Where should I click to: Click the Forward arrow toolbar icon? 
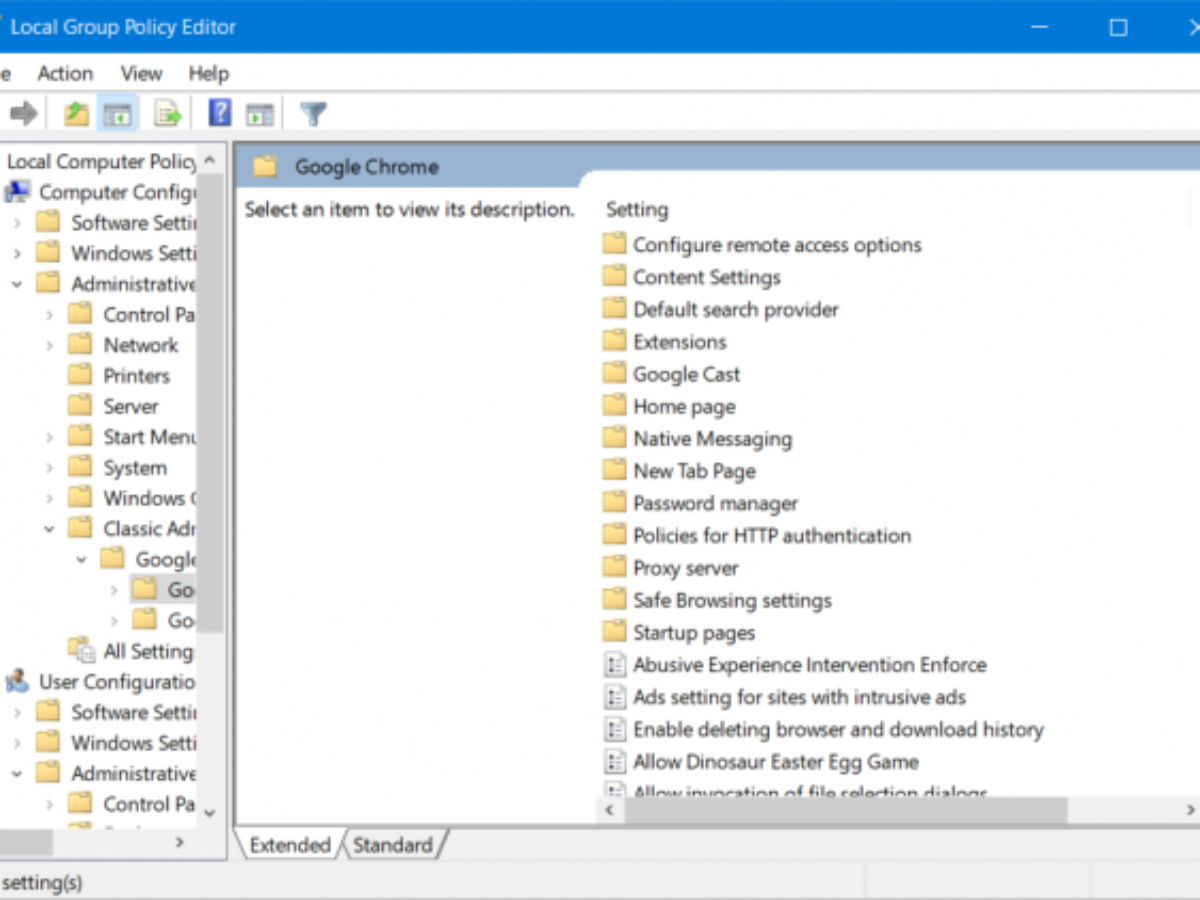pyautogui.click(x=23, y=114)
